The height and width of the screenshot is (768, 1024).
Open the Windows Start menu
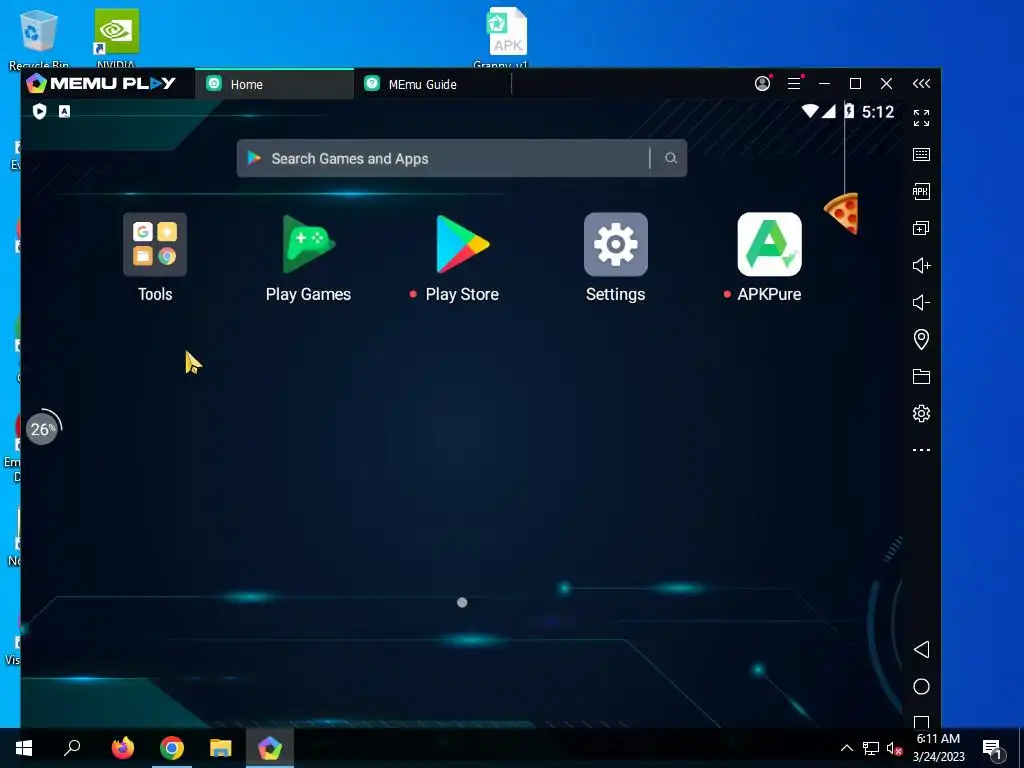pos(24,748)
